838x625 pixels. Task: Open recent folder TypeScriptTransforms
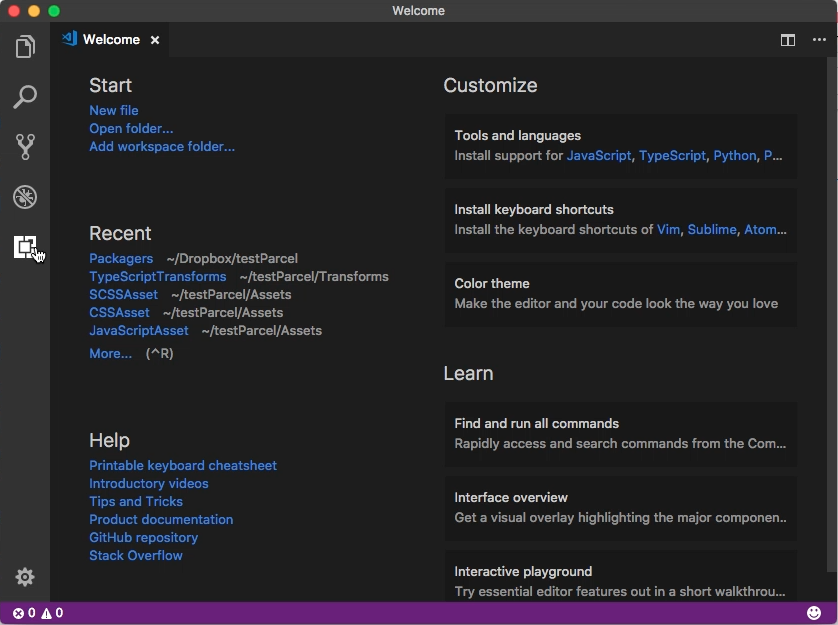pyautogui.click(x=158, y=277)
